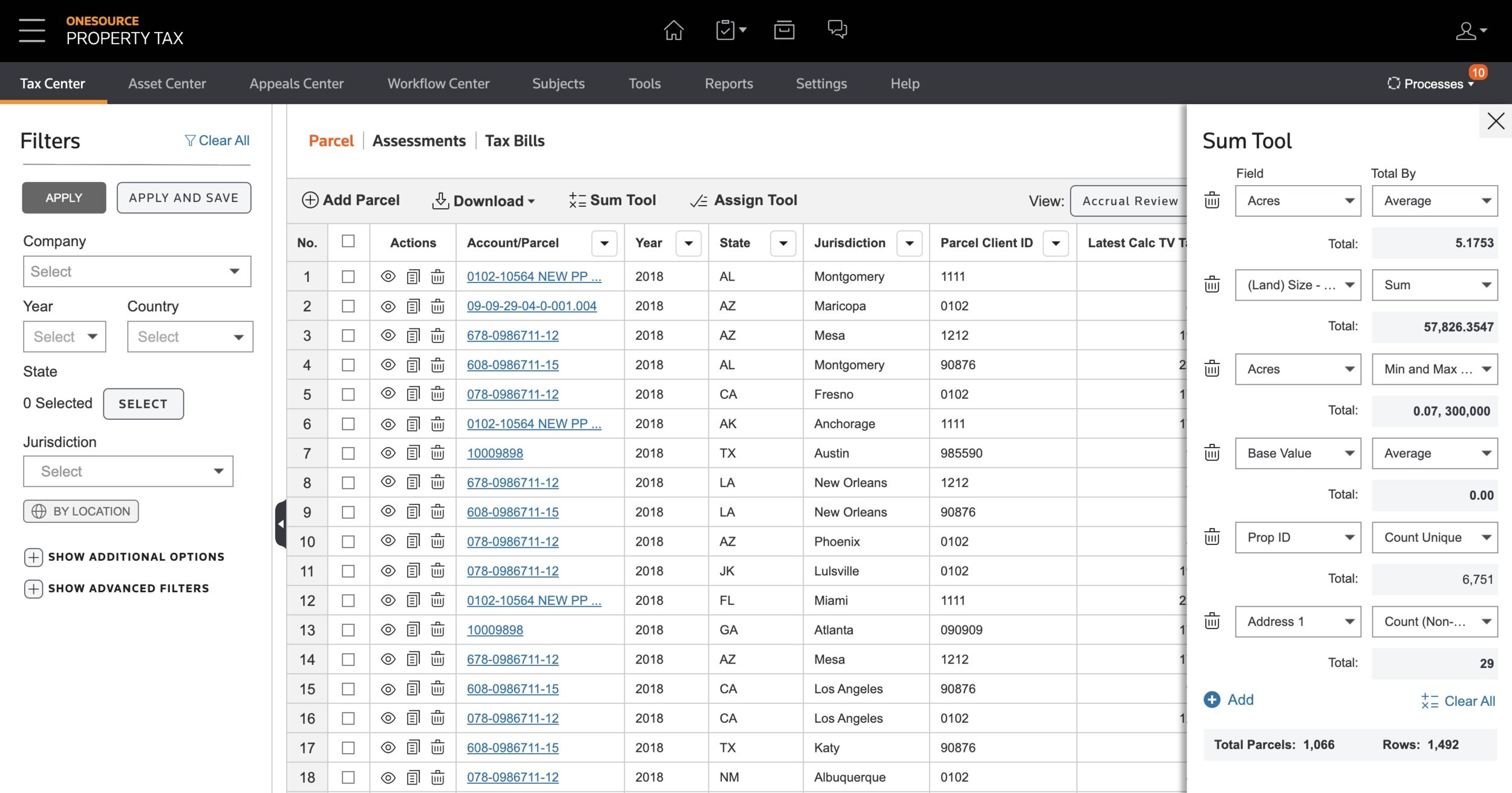Switch to the Assessments tab
This screenshot has width=1512, height=793.
(419, 141)
